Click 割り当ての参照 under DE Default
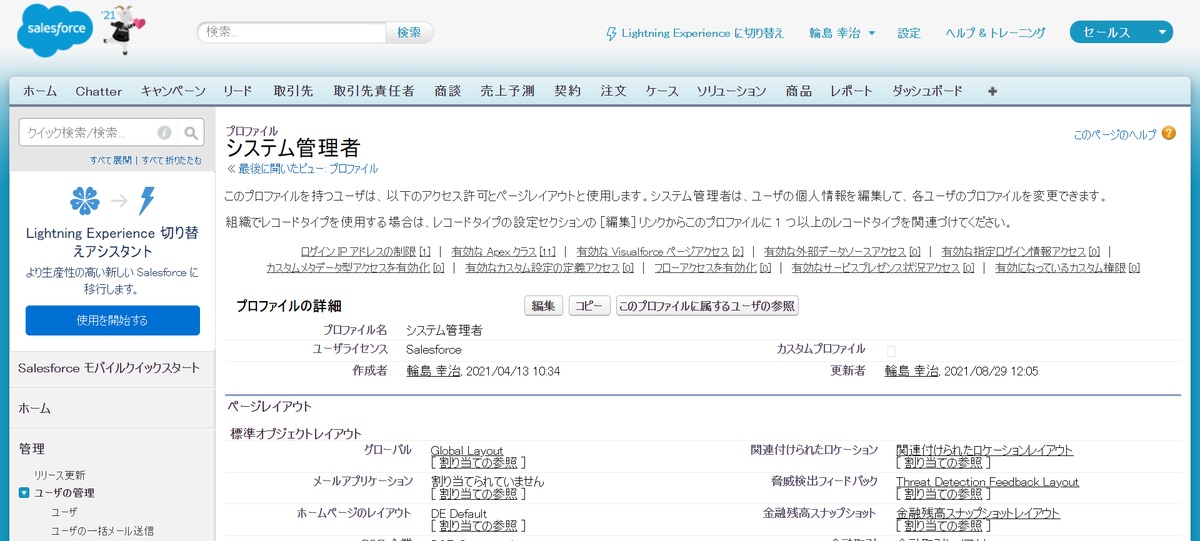1200x541 pixels. tap(478, 524)
